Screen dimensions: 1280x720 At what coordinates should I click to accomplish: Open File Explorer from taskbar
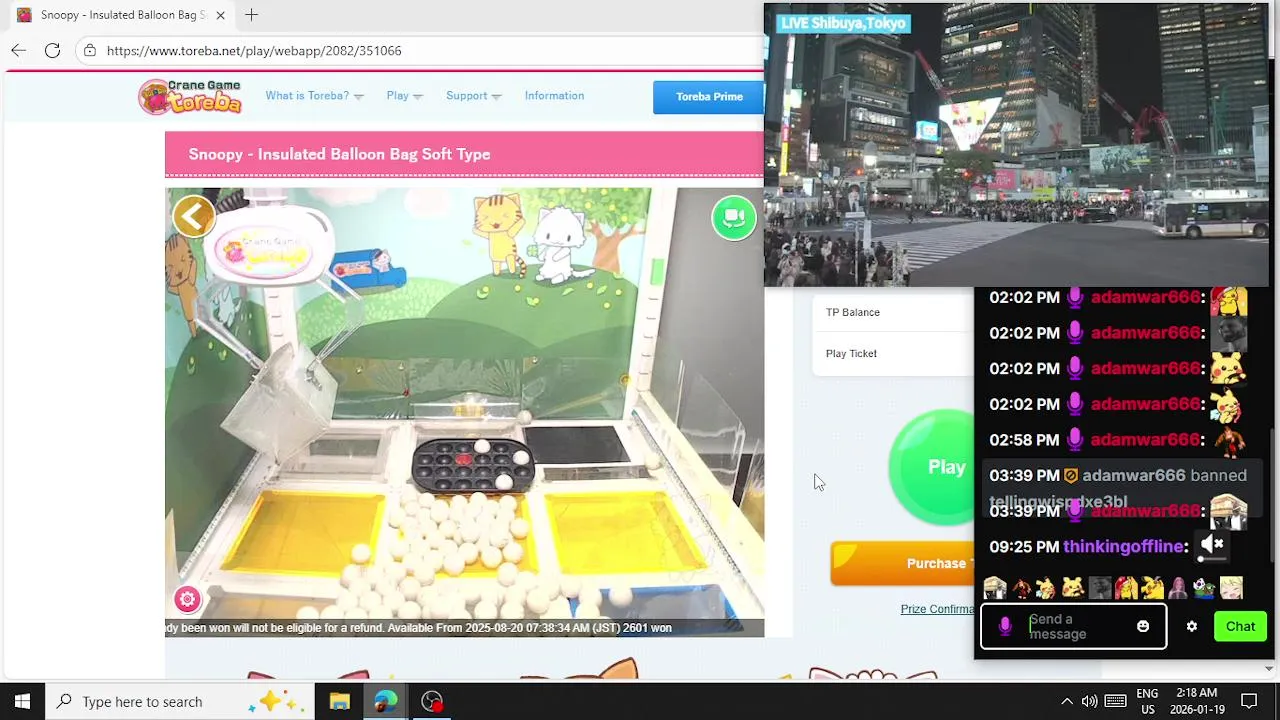(x=339, y=701)
